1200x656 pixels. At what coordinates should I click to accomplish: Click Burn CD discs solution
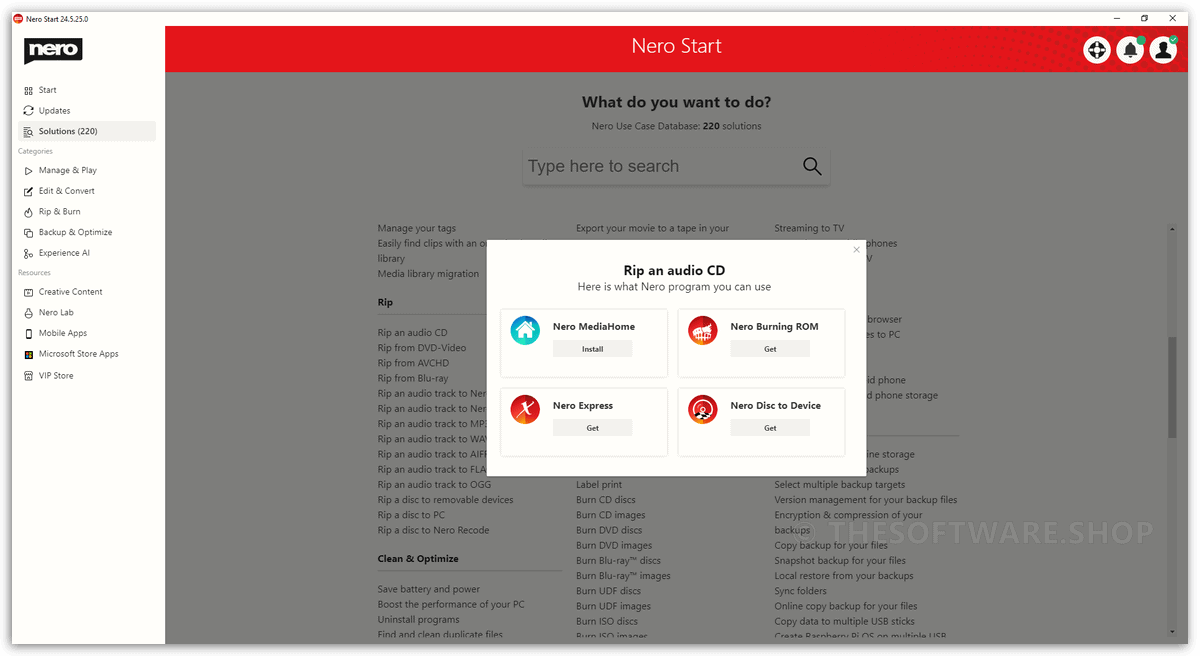[x=606, y=500]
